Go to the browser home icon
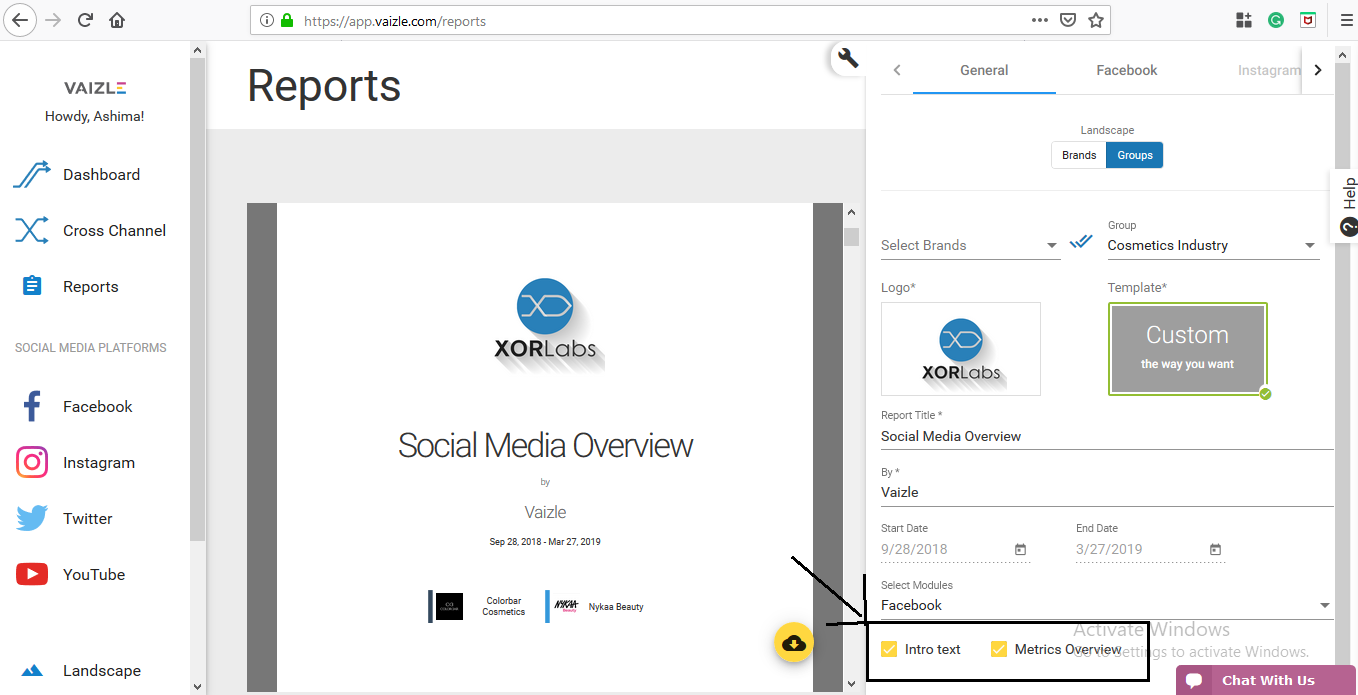 (117, 20)
